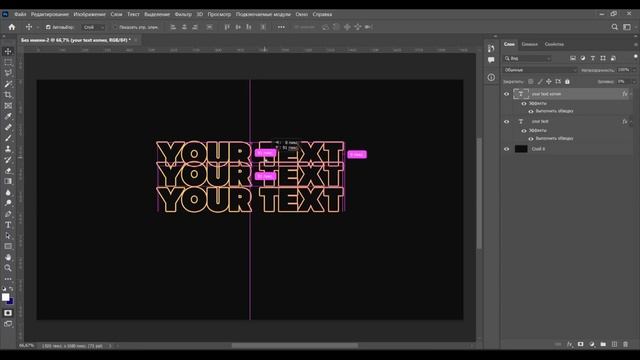Screen dimensions: 640x360
Task: Go to Home screen icon
Action: click(x=11, y=27)
